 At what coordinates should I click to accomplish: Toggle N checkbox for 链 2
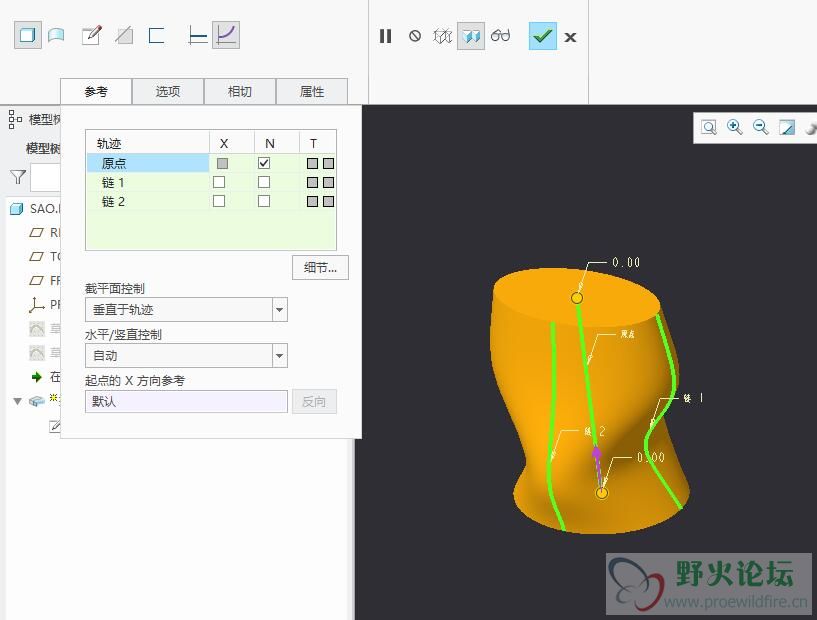(264, 201)
